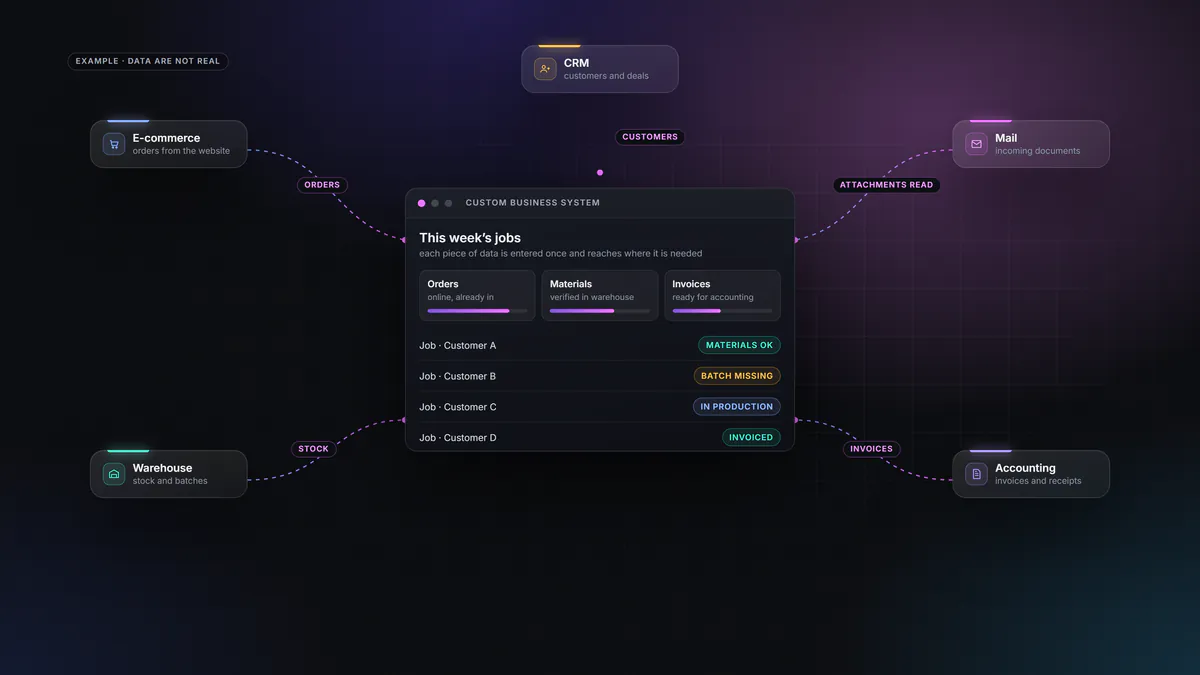Click the EXAMPLE · DATA ARE NOT REAL tag
The height and width of the screenshot is (675, 1200).
[148, 61]
